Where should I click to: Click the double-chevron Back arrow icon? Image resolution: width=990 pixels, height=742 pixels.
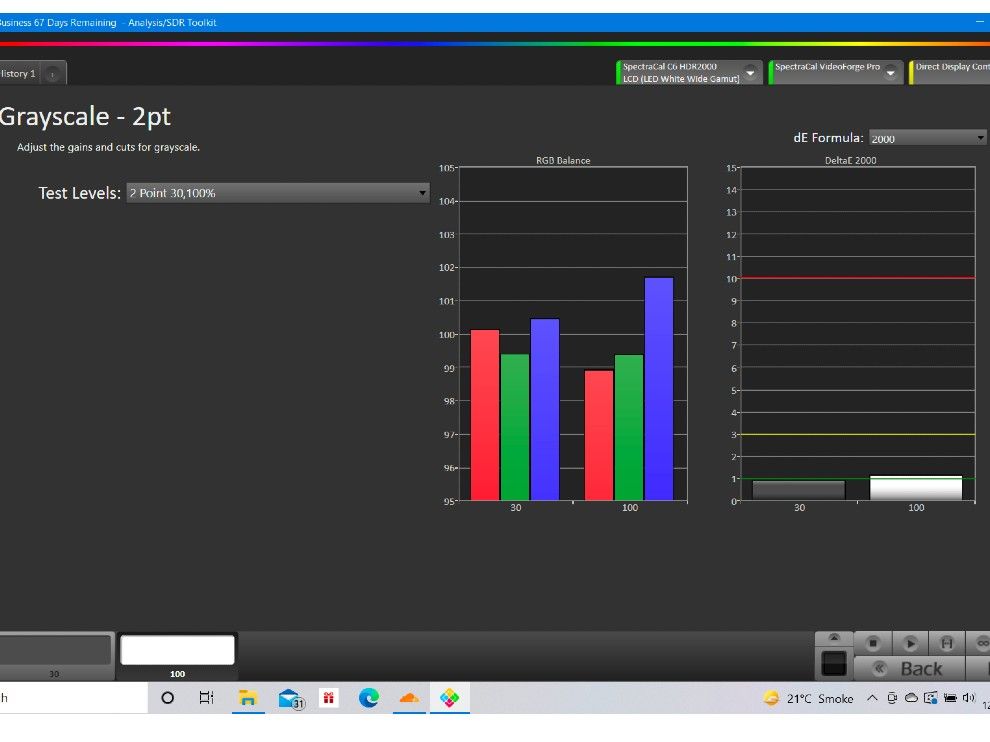[879, 668]
